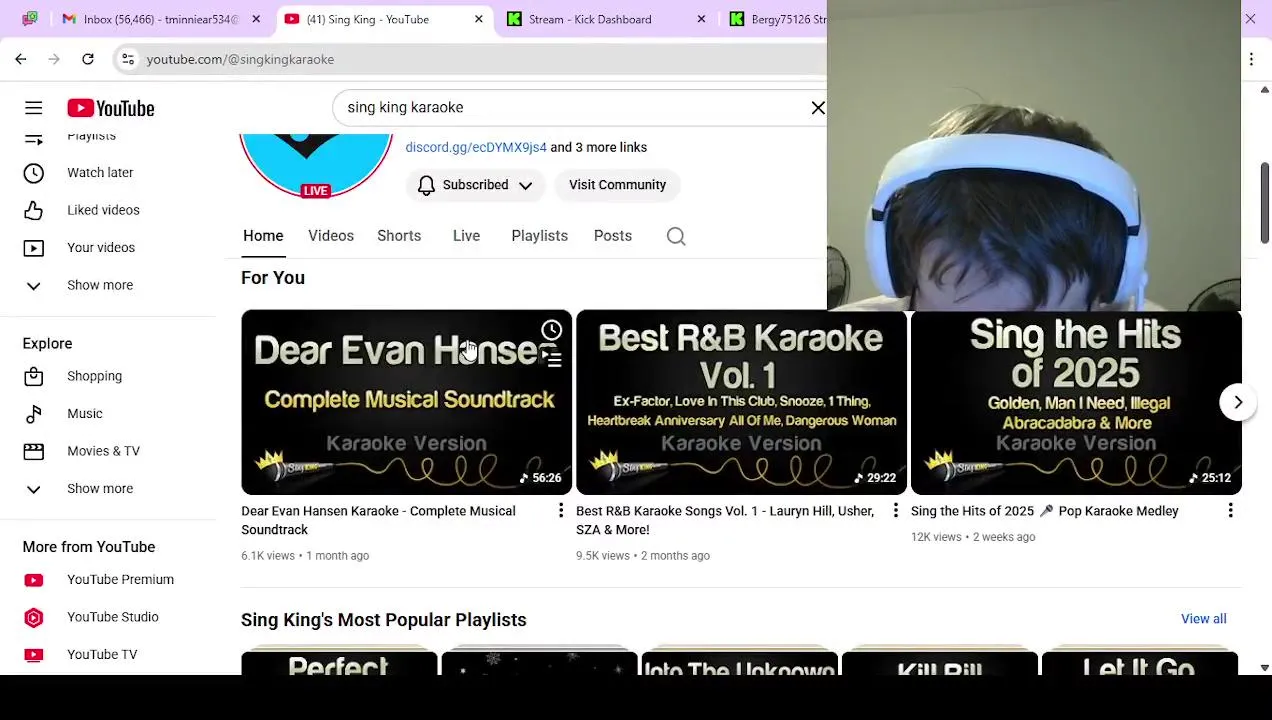
Task: Click the Sing King channel avatar LIVE
Action: [316, 165]
